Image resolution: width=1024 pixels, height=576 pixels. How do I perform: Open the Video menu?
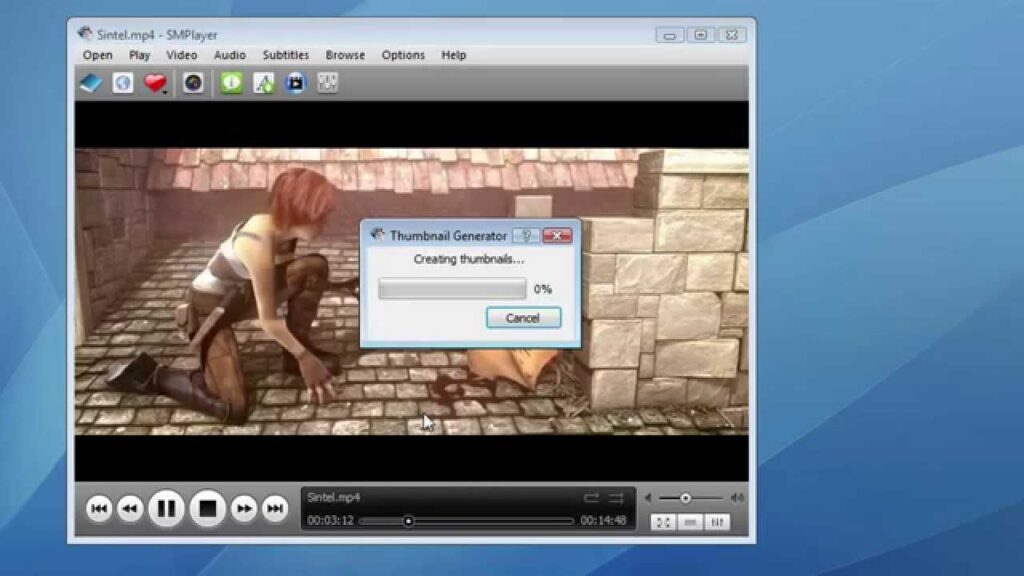(x=182, y=56)
